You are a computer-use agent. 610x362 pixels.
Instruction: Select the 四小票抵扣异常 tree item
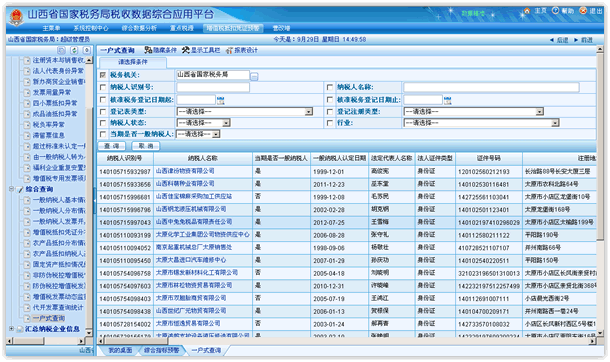coord(55,103)
